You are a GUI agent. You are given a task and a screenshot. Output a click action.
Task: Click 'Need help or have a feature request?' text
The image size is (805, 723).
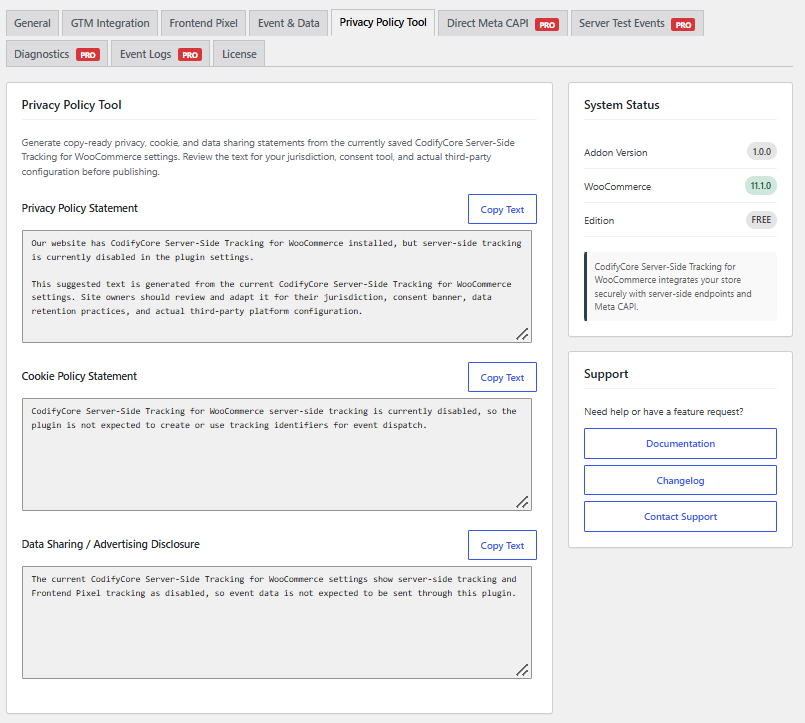click(x=663, y=411)
